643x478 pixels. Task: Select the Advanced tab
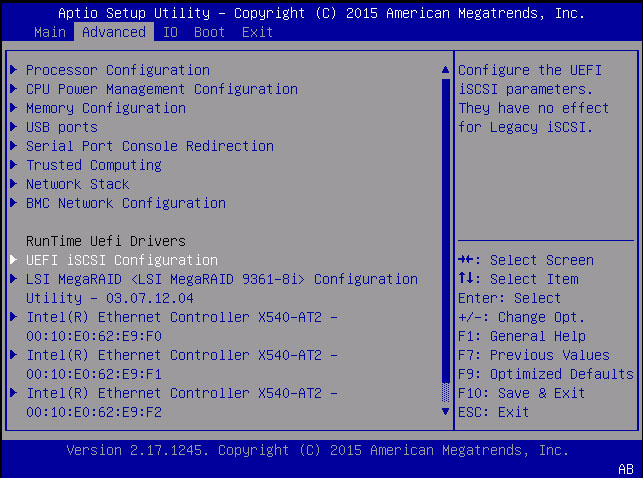(x=114, y=32)
